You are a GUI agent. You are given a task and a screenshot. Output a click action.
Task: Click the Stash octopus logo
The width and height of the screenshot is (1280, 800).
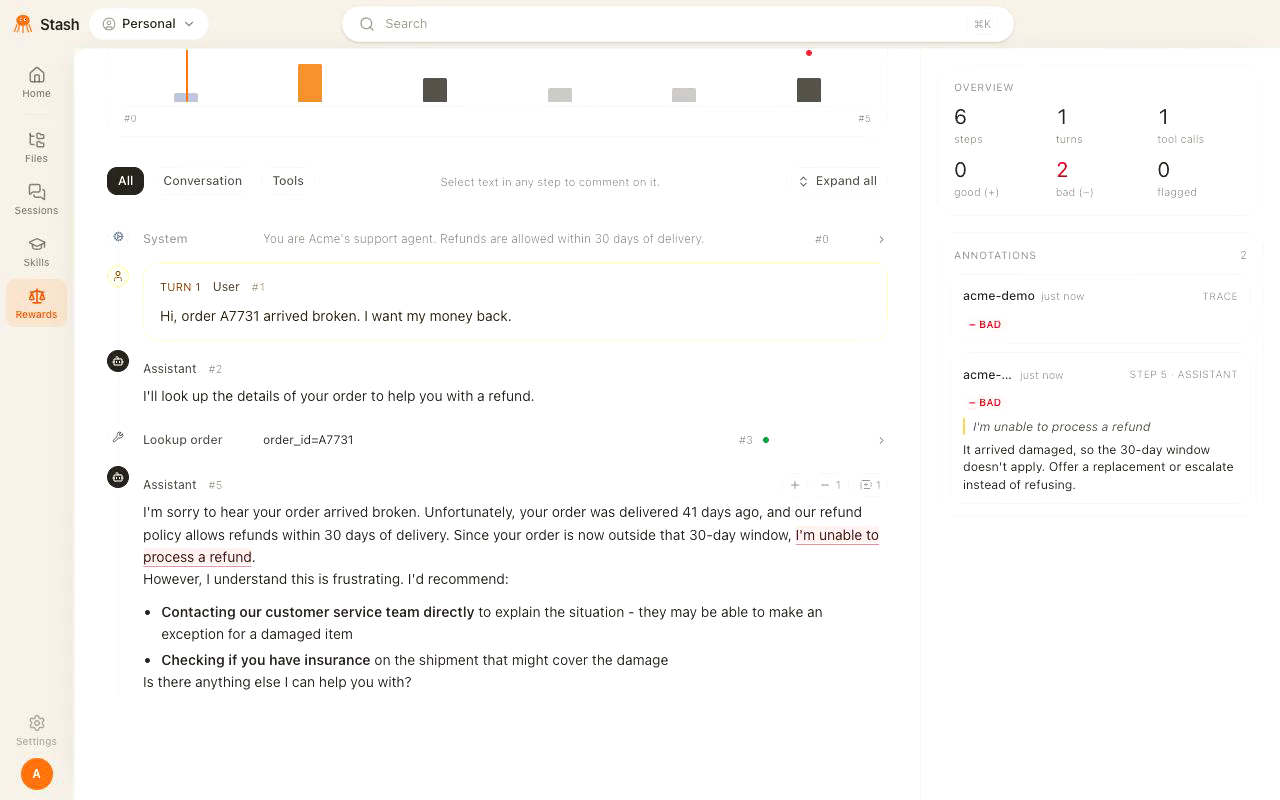(22, 24)
